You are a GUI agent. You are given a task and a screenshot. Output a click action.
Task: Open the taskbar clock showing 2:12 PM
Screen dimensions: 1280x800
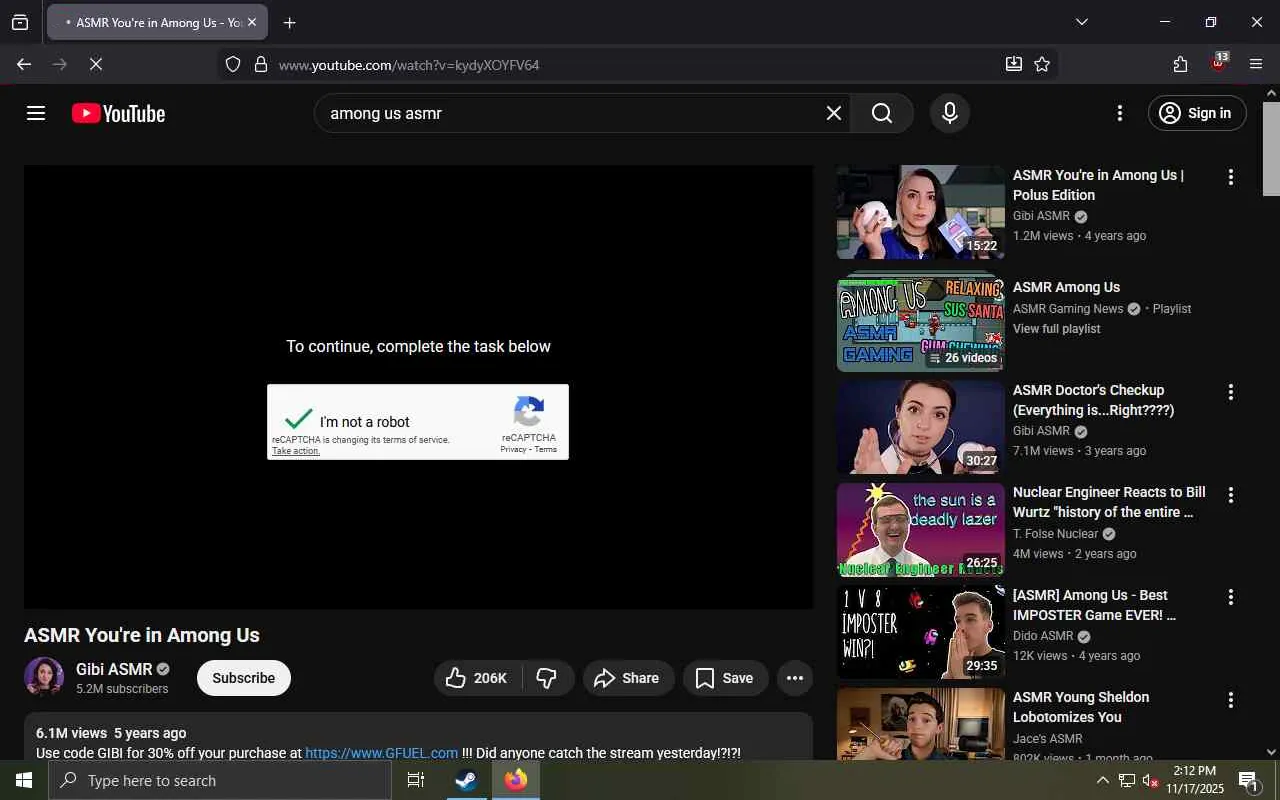[1194, 780]
